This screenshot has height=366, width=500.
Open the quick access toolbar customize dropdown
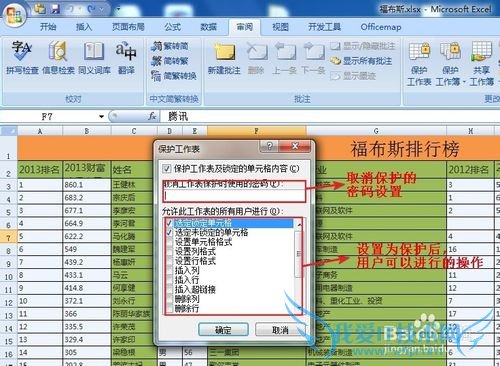[118, 9]
